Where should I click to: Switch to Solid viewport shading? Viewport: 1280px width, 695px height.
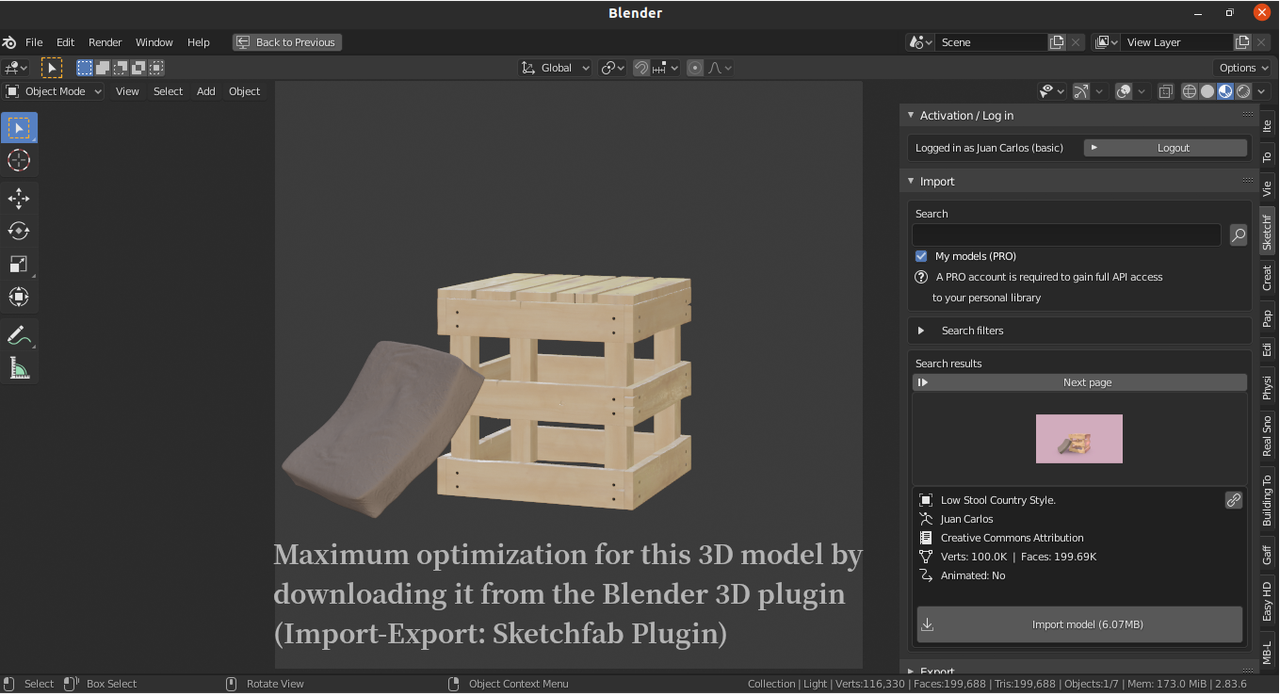coord(1207,91)
